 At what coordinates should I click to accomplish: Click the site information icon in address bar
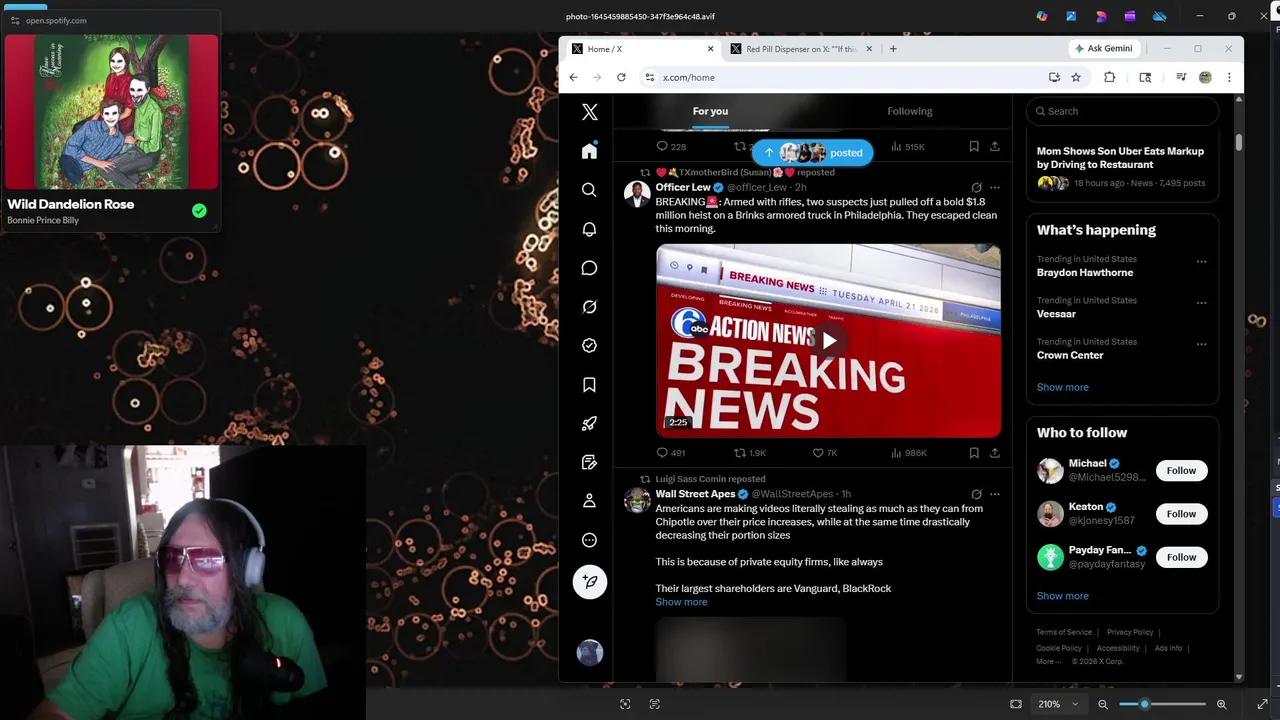(x=650, y=77)
